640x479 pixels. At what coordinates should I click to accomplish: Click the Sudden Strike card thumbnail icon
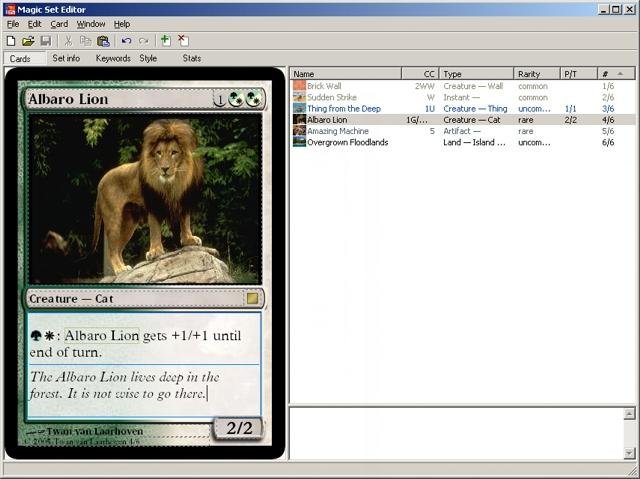click(x=299, y=97)
